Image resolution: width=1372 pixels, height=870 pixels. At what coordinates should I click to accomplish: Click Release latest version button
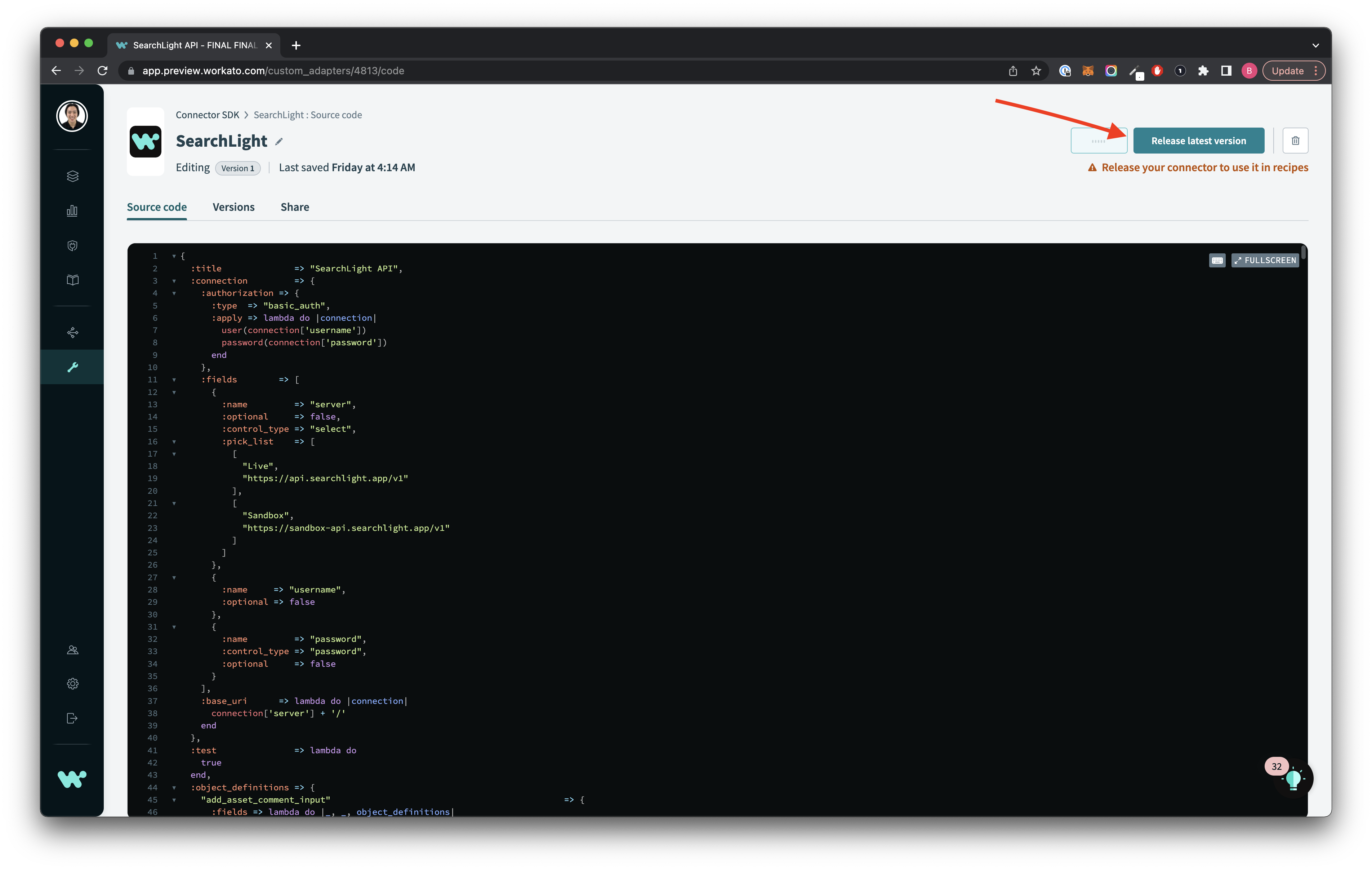click(x=1198, y=141)
